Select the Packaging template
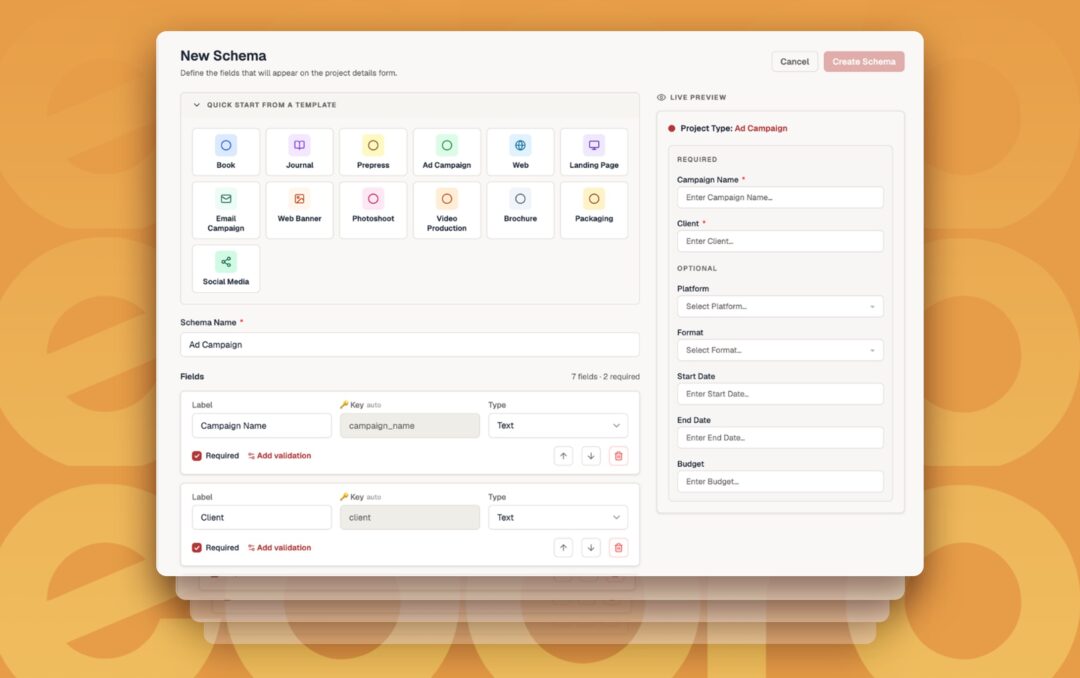The width and height of the screenshot is (1080, 678). [594, 210]
